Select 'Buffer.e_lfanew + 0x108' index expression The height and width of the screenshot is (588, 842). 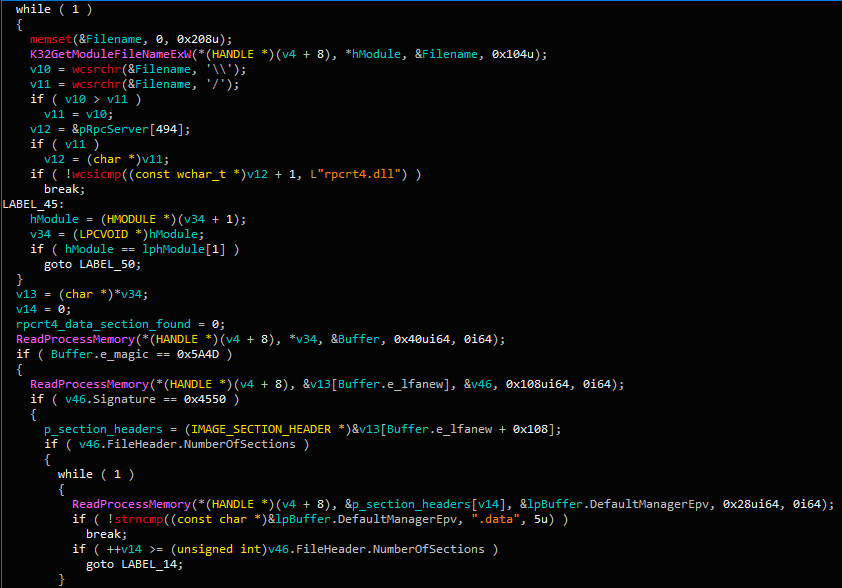[467, 430]
